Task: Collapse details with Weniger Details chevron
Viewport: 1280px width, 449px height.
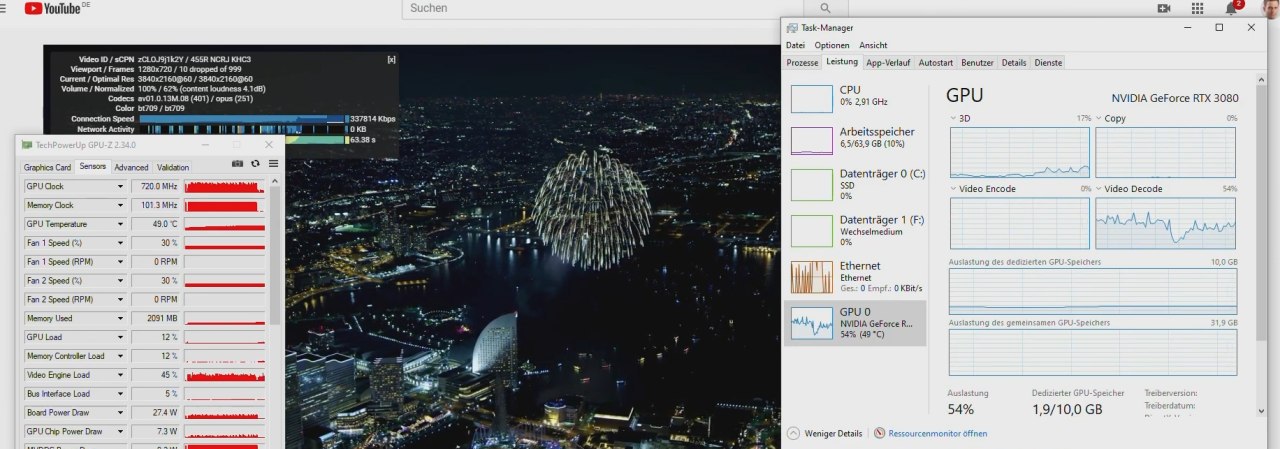Action: click(793, 433)
